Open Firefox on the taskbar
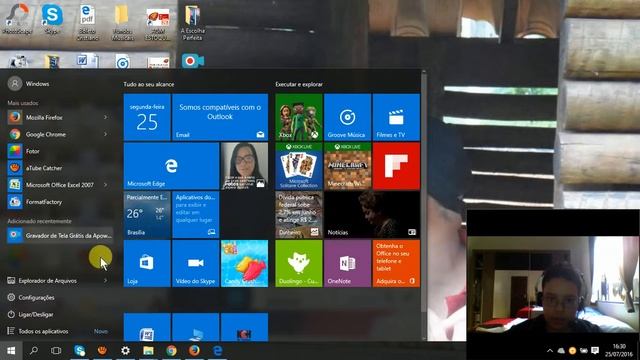640x360 pixels. (x=194, y=351)
